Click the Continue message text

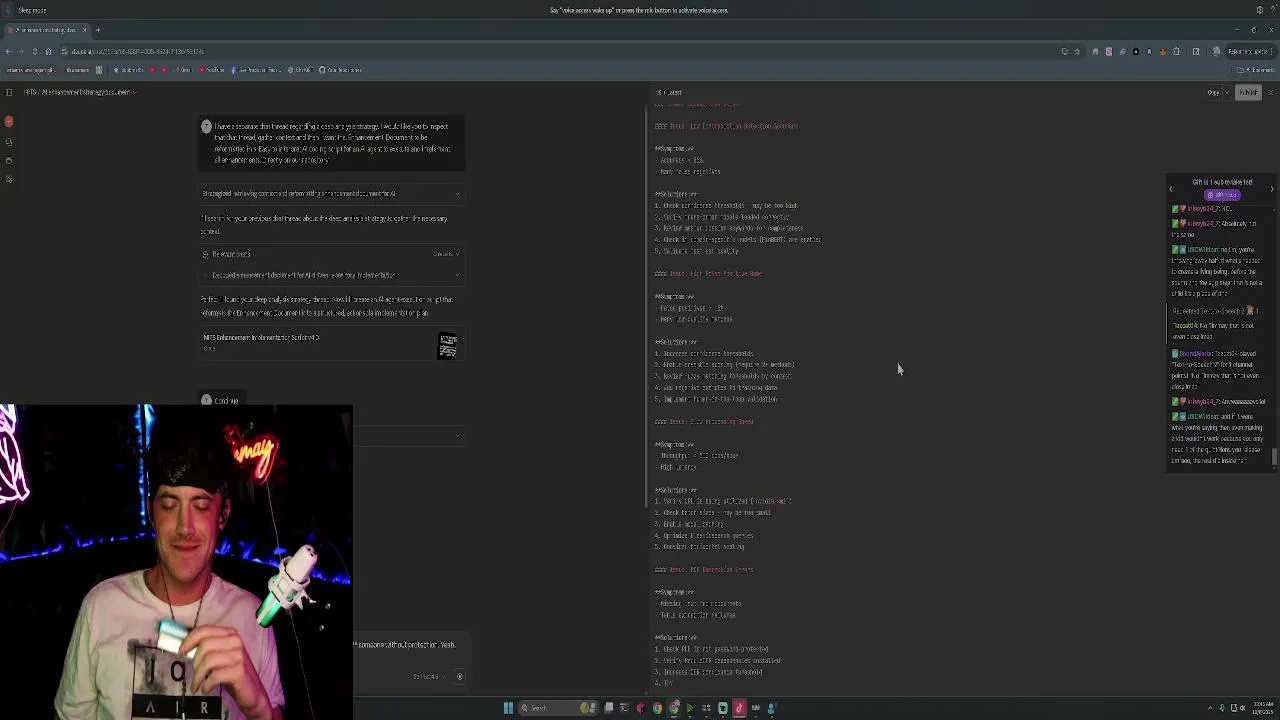pos(226,401)
